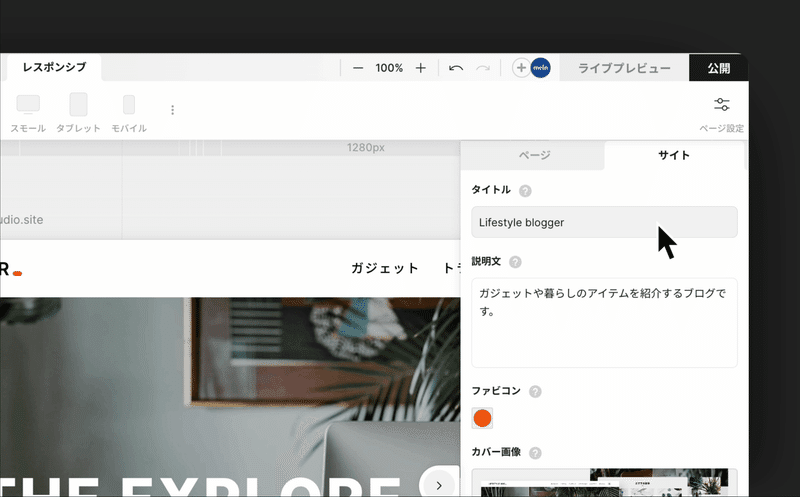Show help for Cover image (カバー画像)
The image size is (800, 497).
(535, 453)
